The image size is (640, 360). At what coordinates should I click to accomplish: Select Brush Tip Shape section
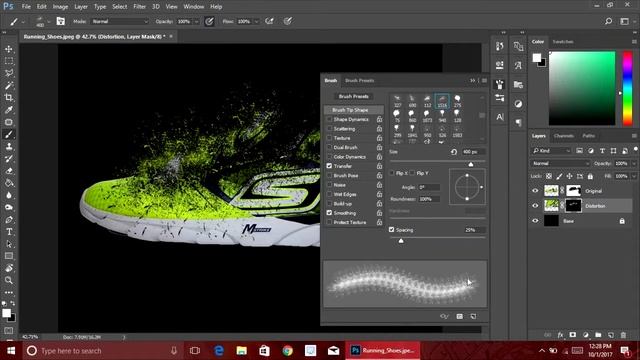(x=354, y=110)
